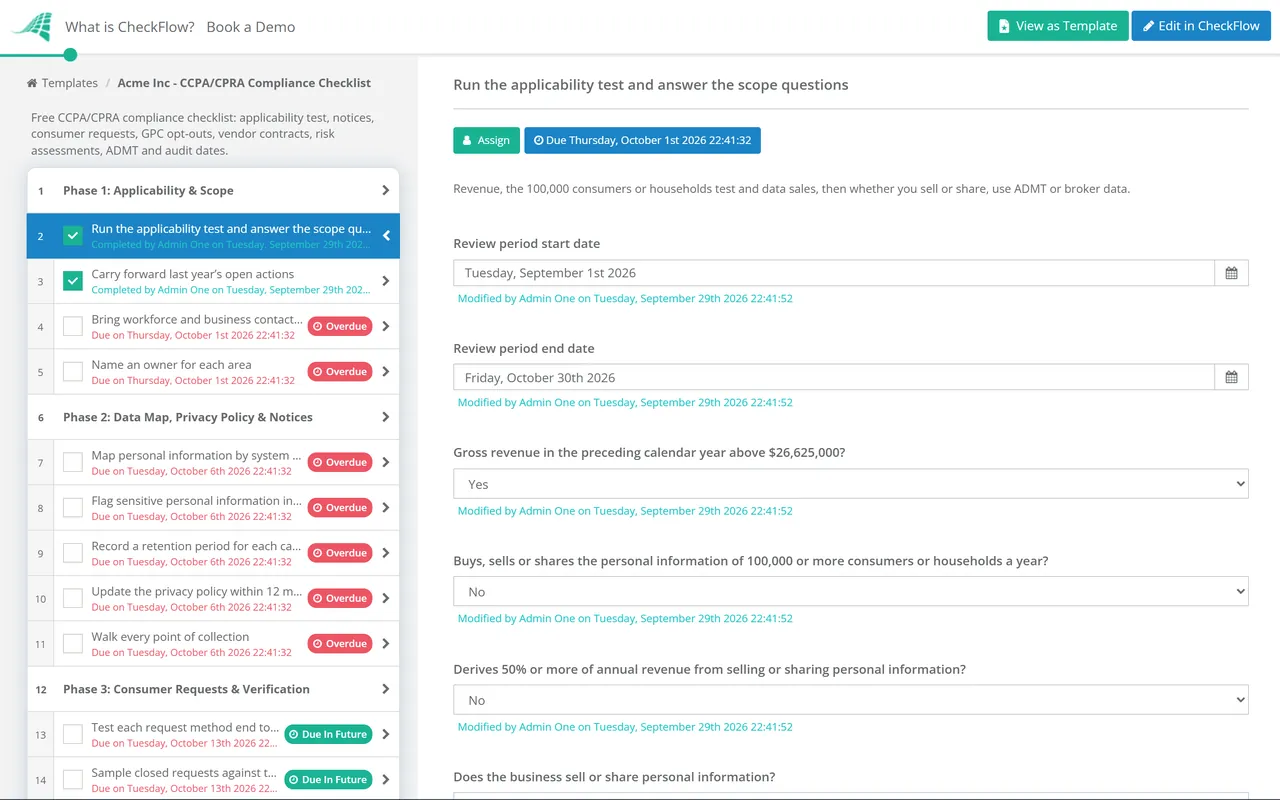This screenshot has width=1280, height=800.
Task: Click the review period end date field
Action: [834, 377]
